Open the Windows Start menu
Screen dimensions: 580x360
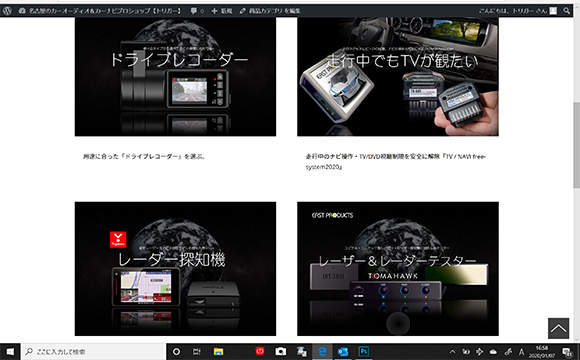coord(10,351)
